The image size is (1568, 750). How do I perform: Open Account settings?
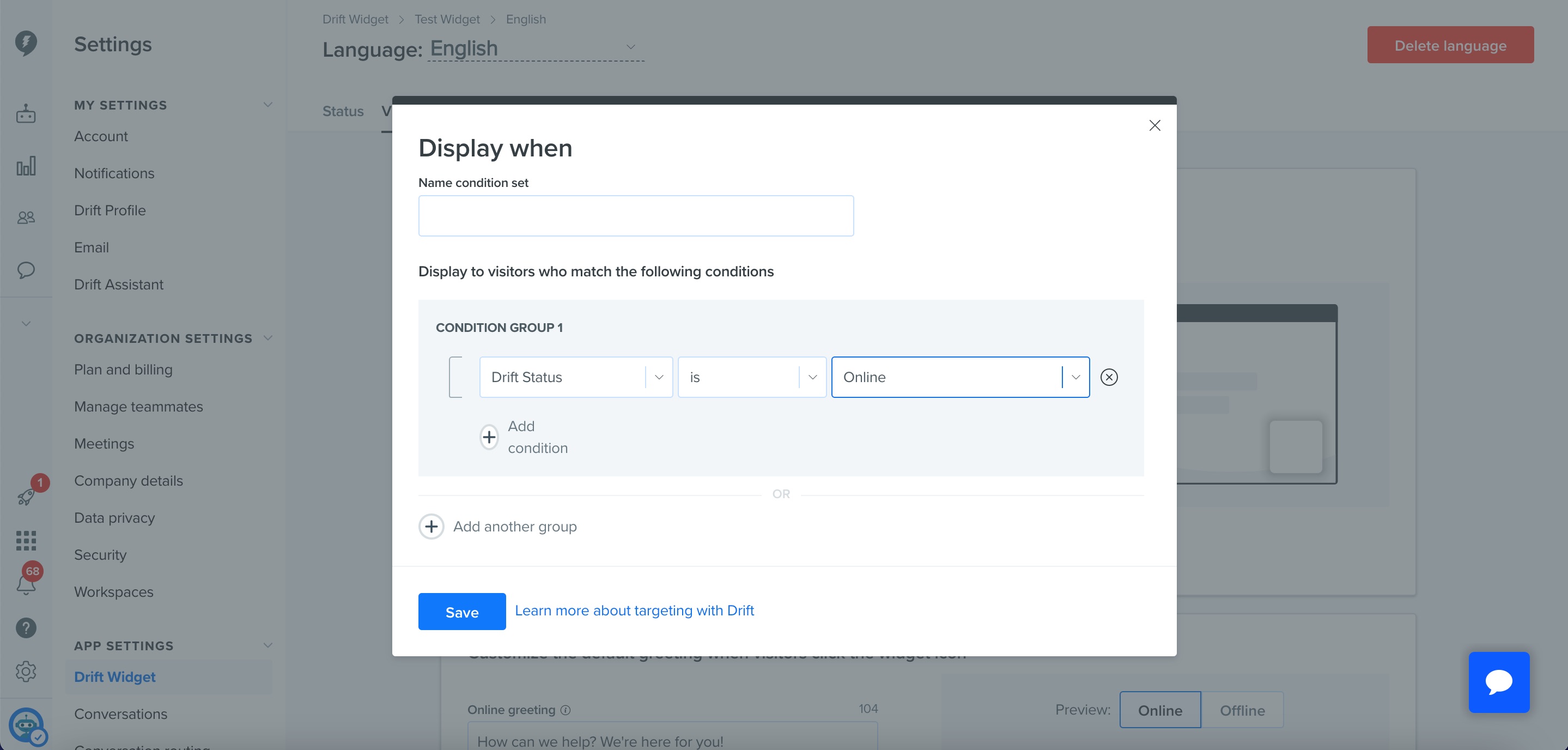pos(101,136)
